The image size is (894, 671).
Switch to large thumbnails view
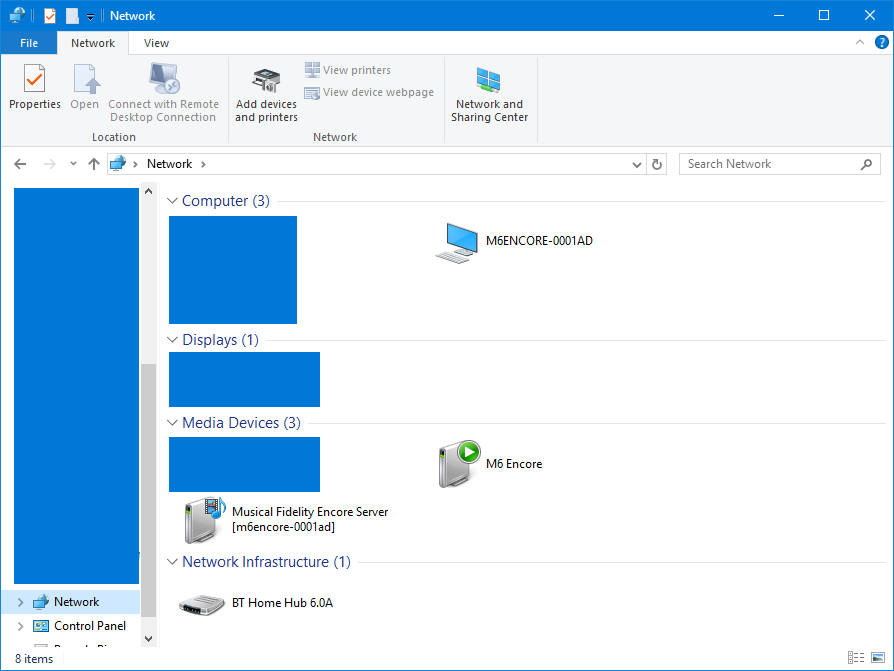coord(877,658)
